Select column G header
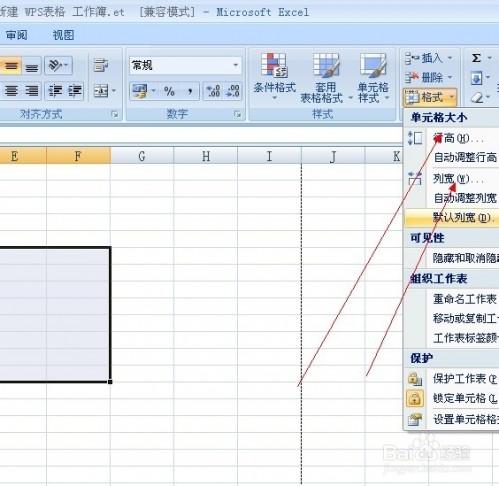 [142, 156]
